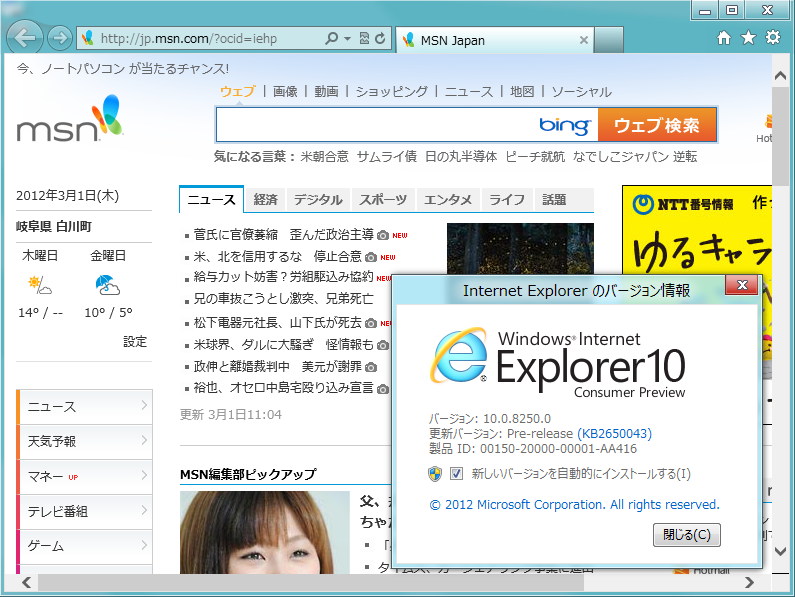Image resolution: width=795 pixels, height=597 pixels.
Task: Select the ウェブ search category
Action: point(237,91)
